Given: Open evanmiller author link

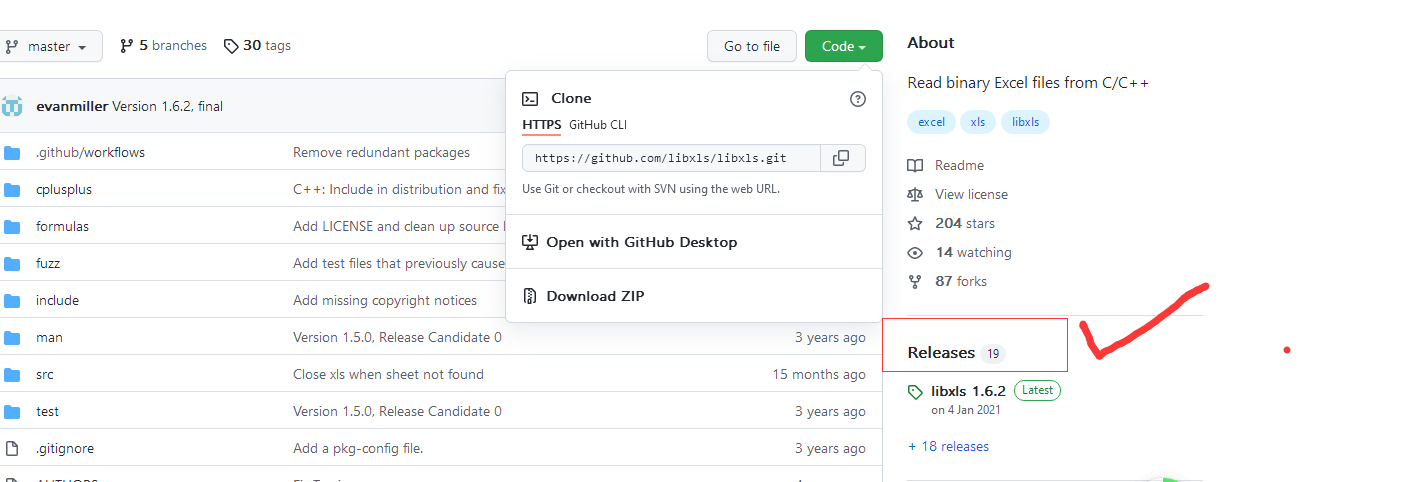Looking at the screenshot, I should point(72,106).
